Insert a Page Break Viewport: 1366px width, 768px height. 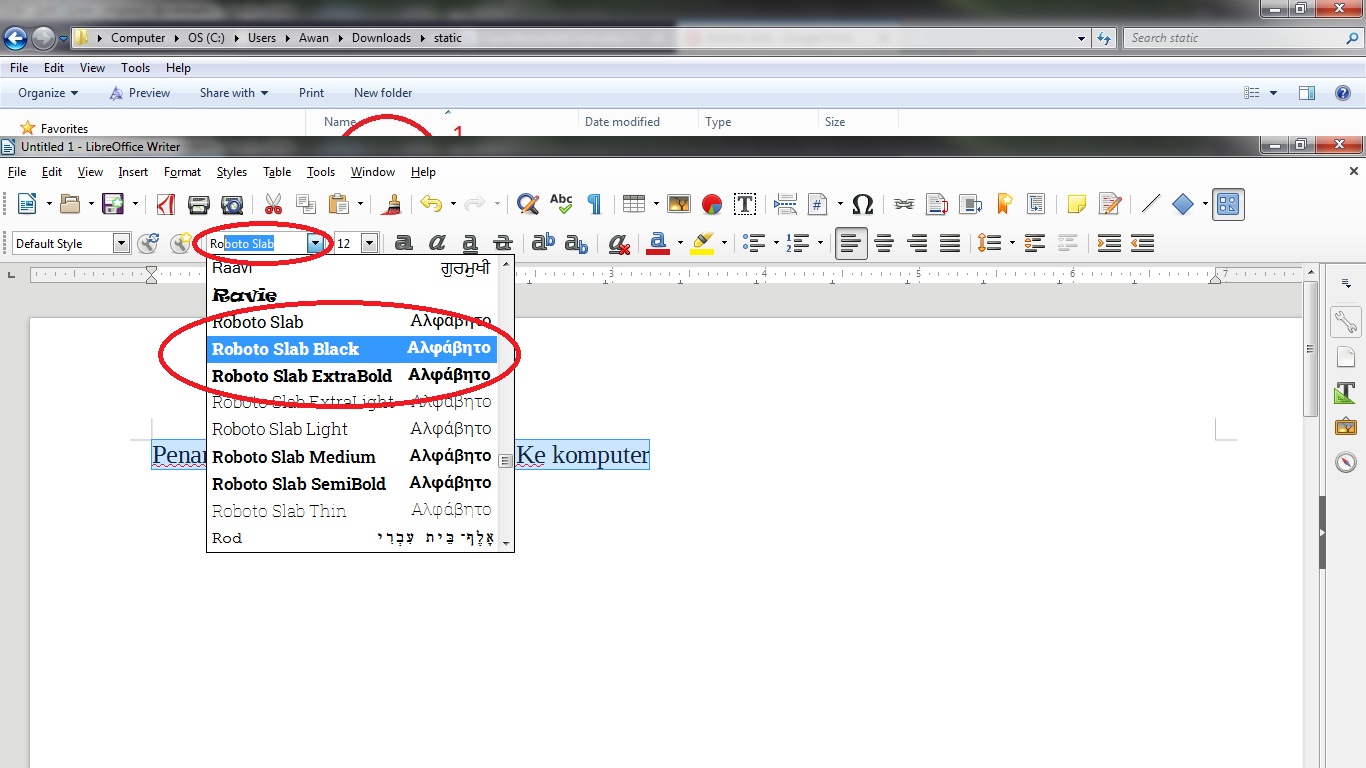pos(785,204)
